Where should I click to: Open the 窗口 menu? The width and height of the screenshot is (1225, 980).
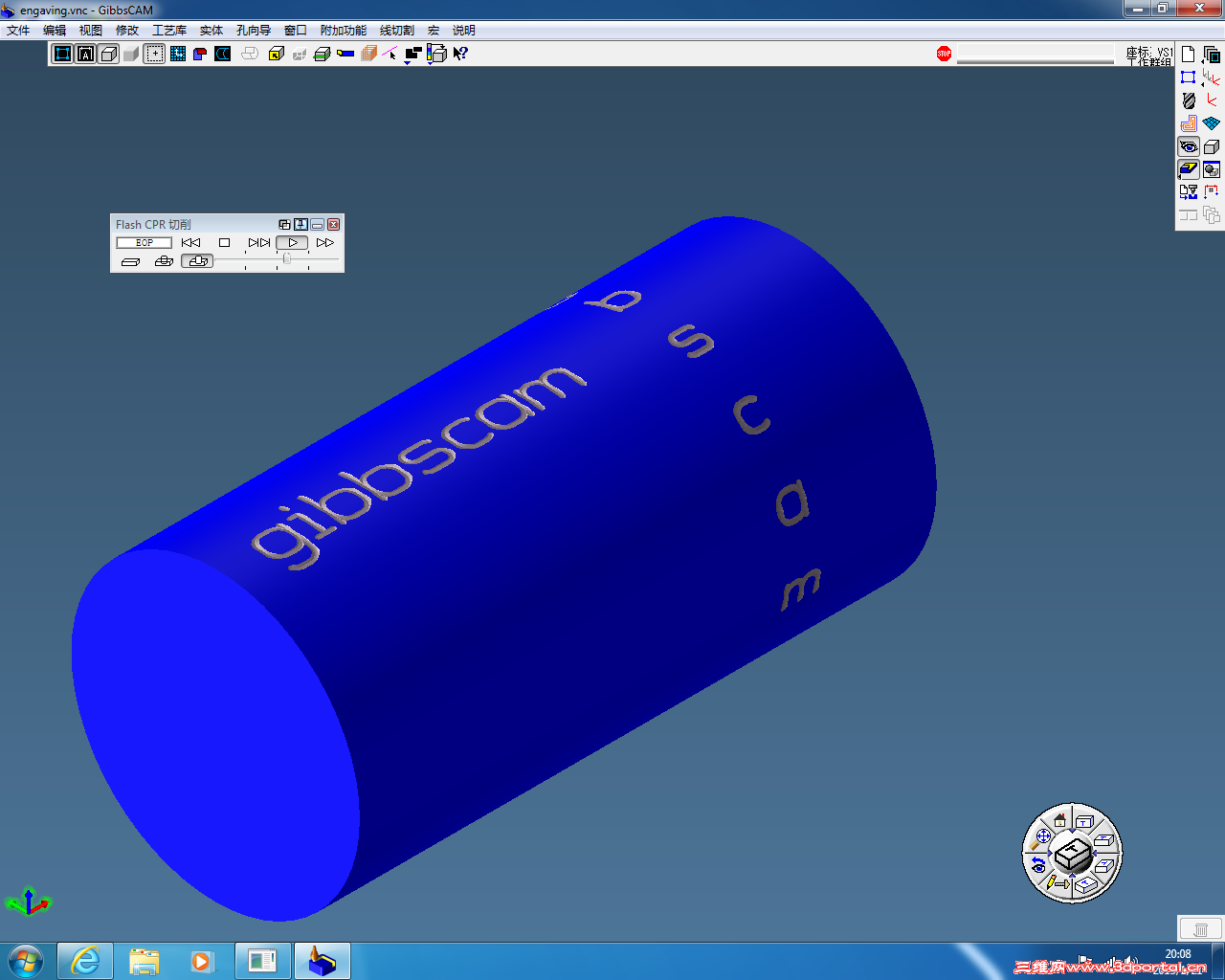[296, 31]
